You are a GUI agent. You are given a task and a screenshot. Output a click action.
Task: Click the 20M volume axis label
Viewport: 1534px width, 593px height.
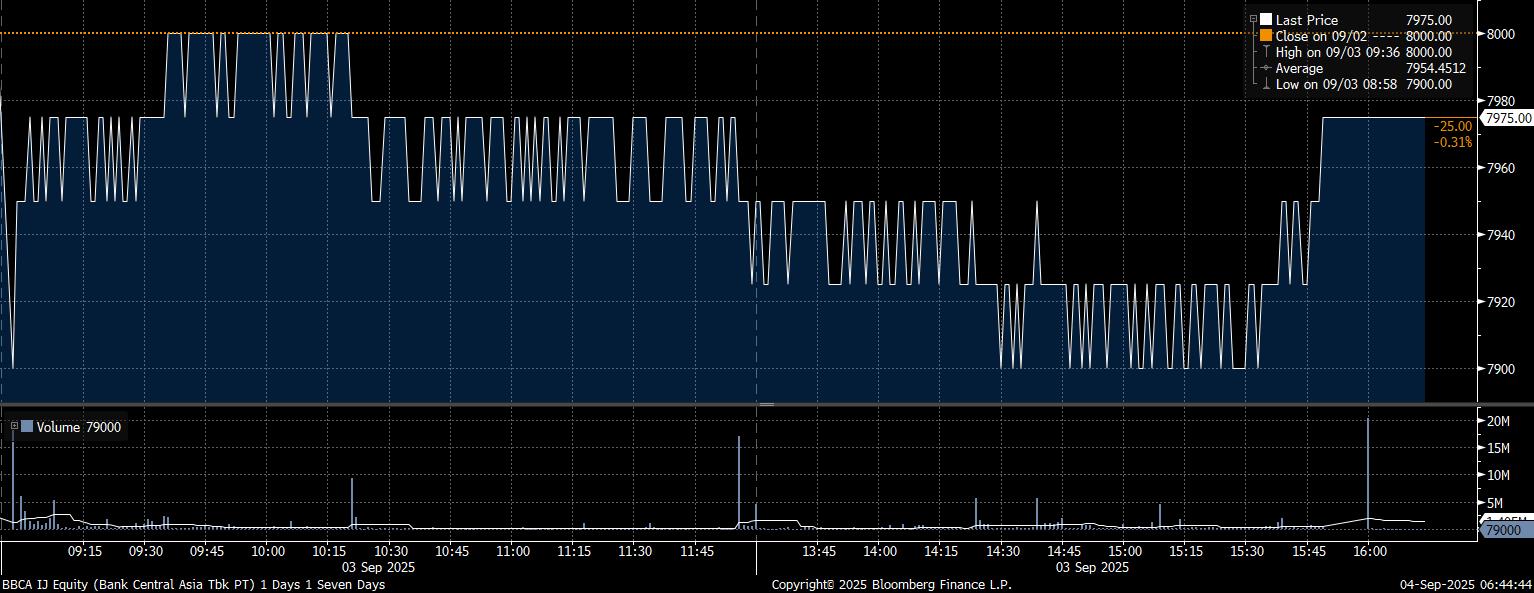[1498, 421]
